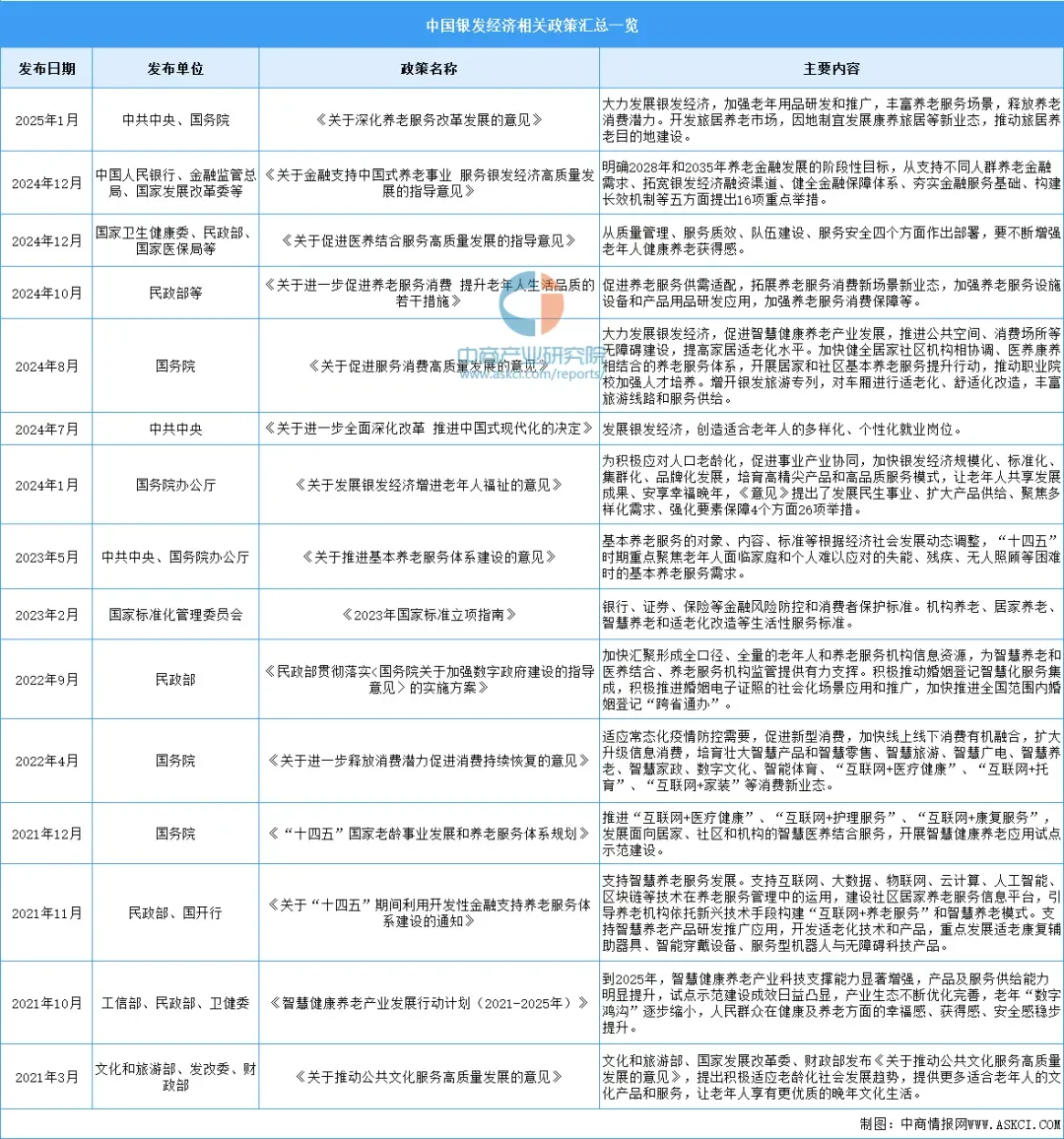Image resolution: width=1064 pixels, height=1139 pixels.
Task: Click the date cell 2024年1月
Action: pyautogui.click(x=46, y=485)
